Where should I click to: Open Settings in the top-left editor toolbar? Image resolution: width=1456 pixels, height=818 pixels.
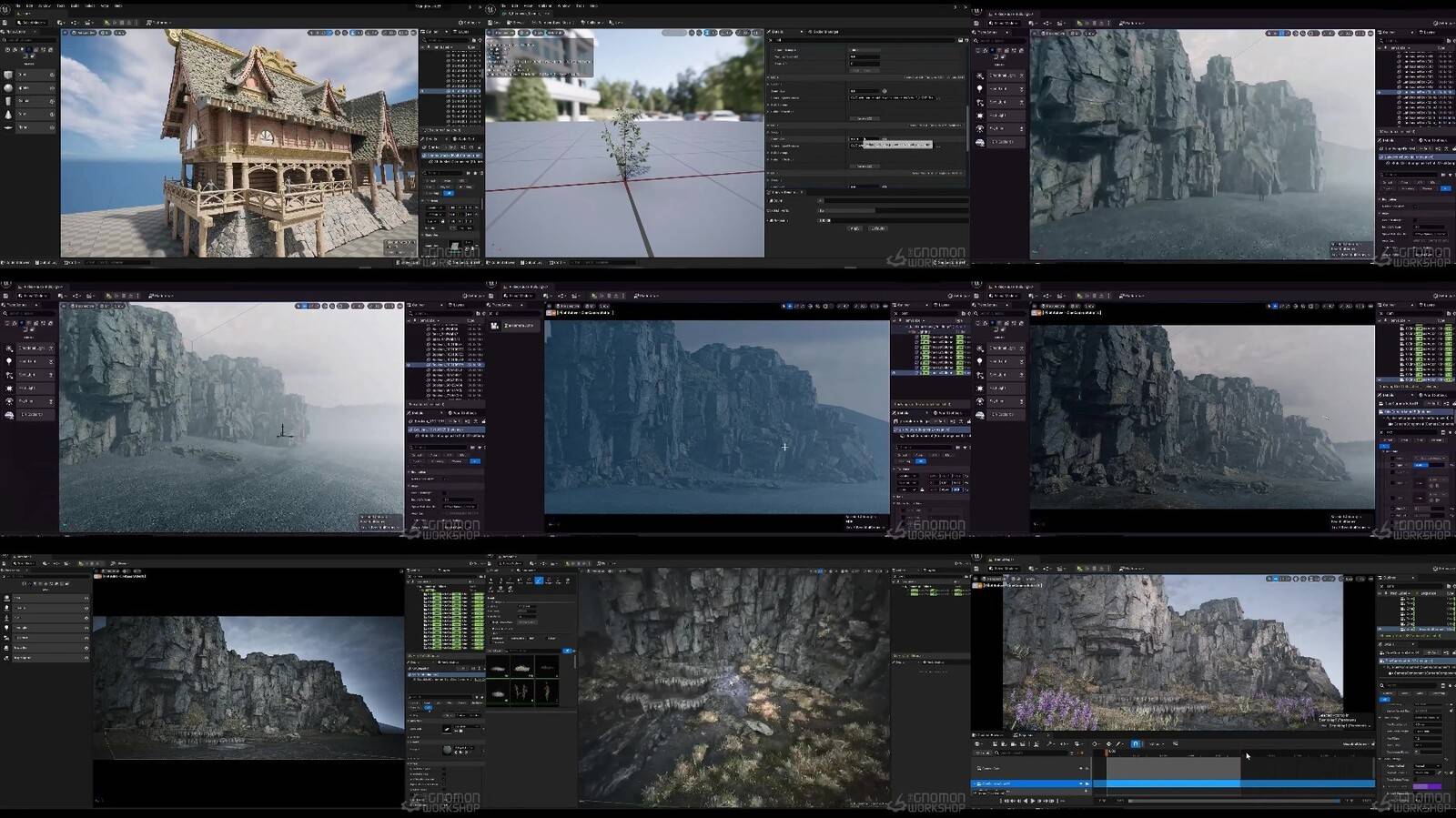pos(469,23)
